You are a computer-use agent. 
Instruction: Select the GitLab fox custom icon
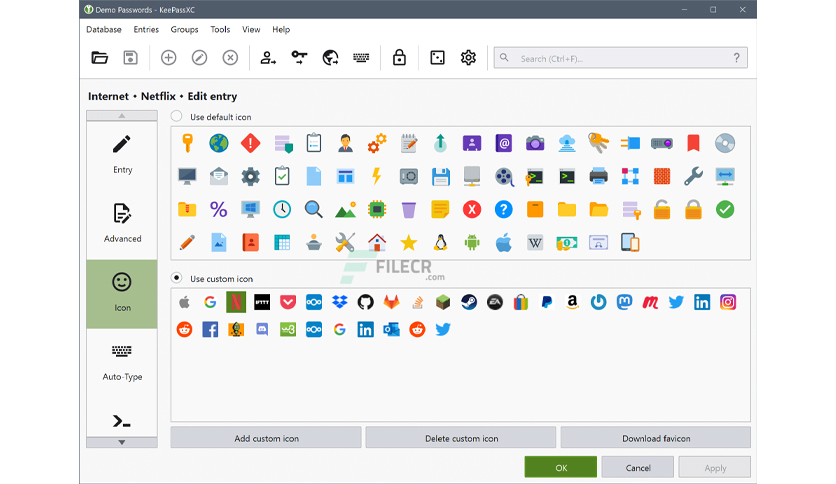coord(391,302)
